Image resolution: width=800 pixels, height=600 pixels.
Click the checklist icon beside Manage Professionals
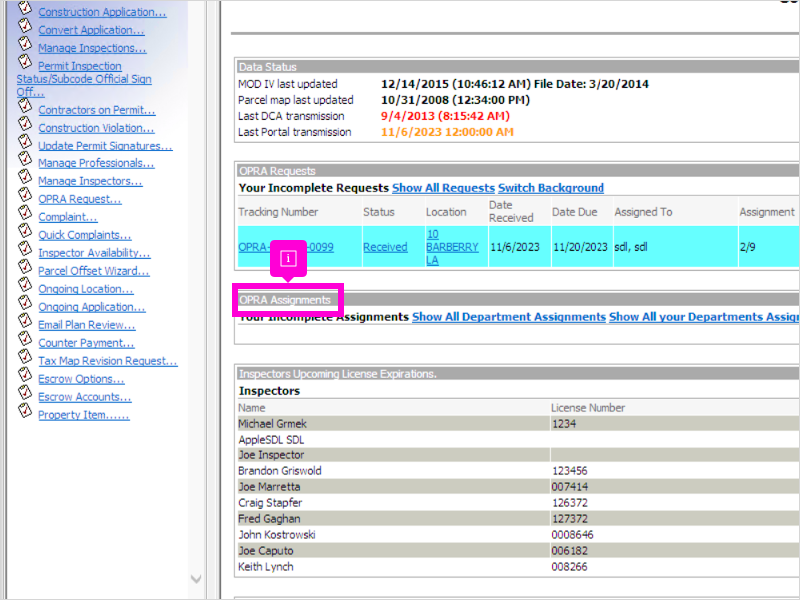(x=25, y=159)
